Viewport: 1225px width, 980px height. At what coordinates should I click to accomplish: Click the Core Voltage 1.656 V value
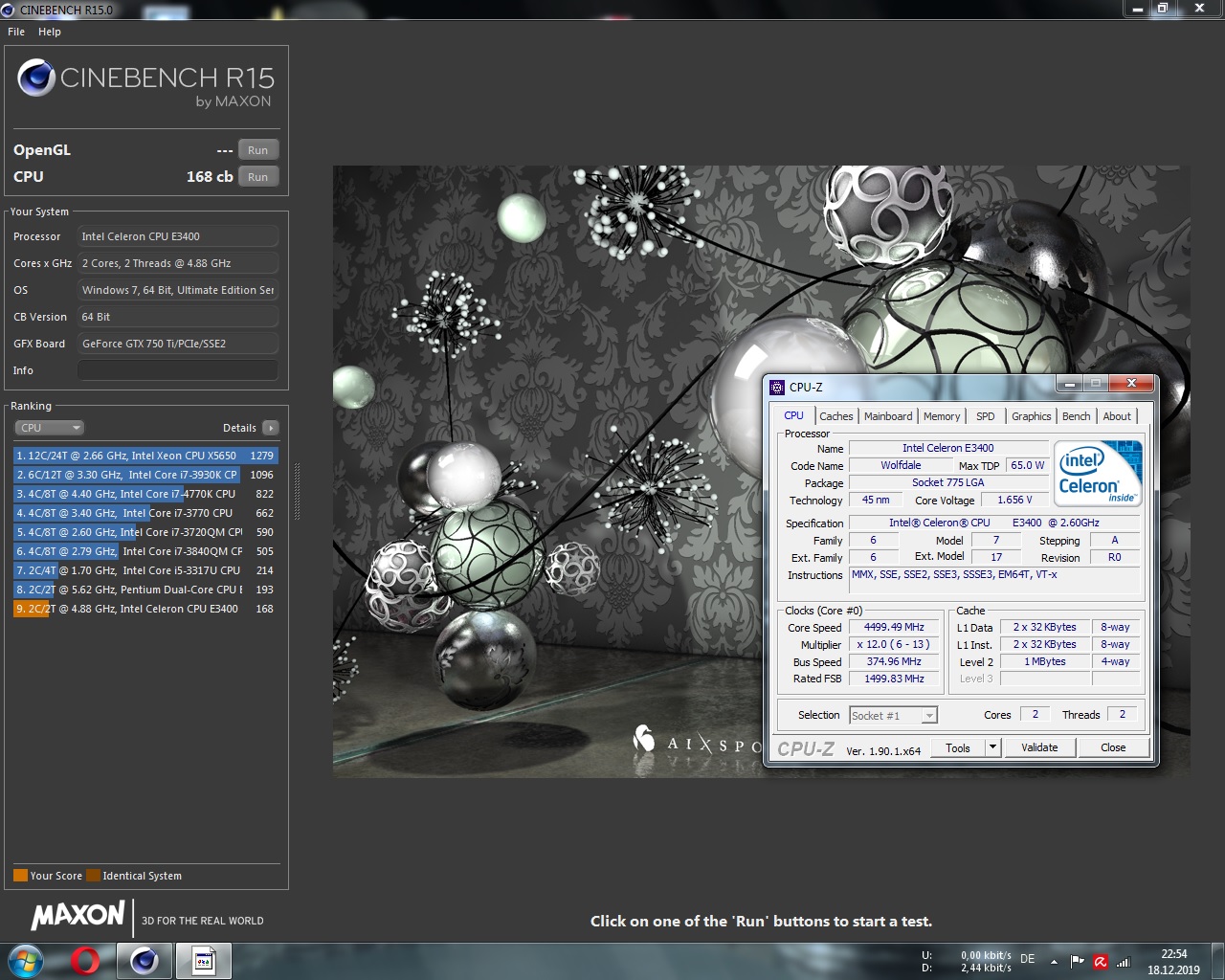click(1014, 500)
